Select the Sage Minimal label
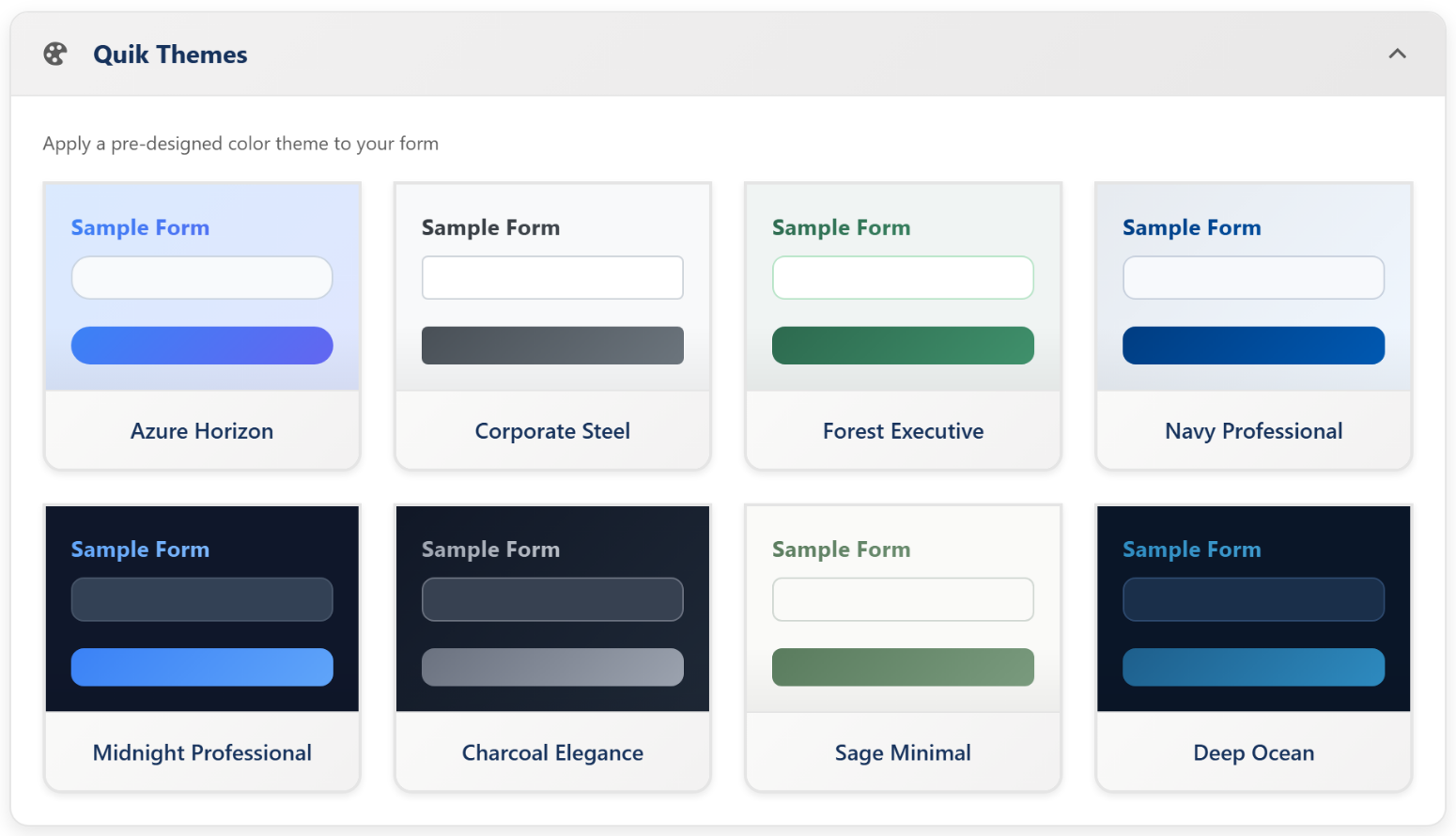 tap(903, 752)
